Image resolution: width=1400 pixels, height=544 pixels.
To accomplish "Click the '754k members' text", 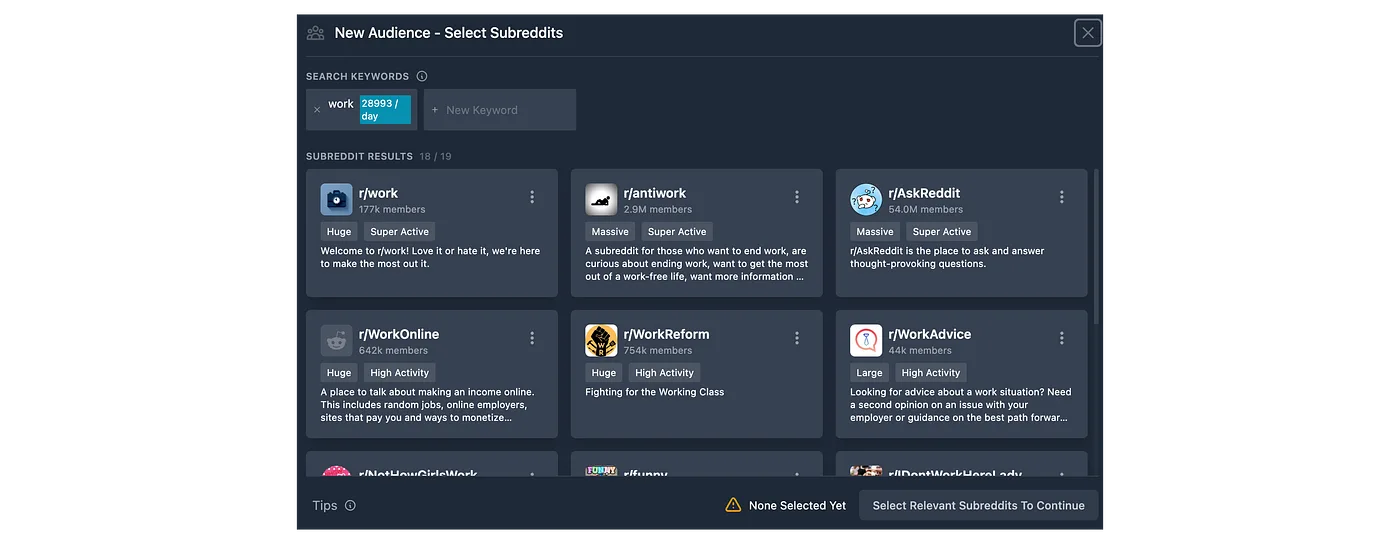I will [x=658, y=351].
